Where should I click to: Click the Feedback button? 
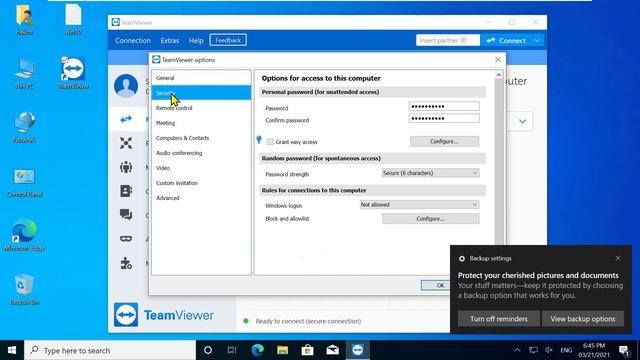228,40
